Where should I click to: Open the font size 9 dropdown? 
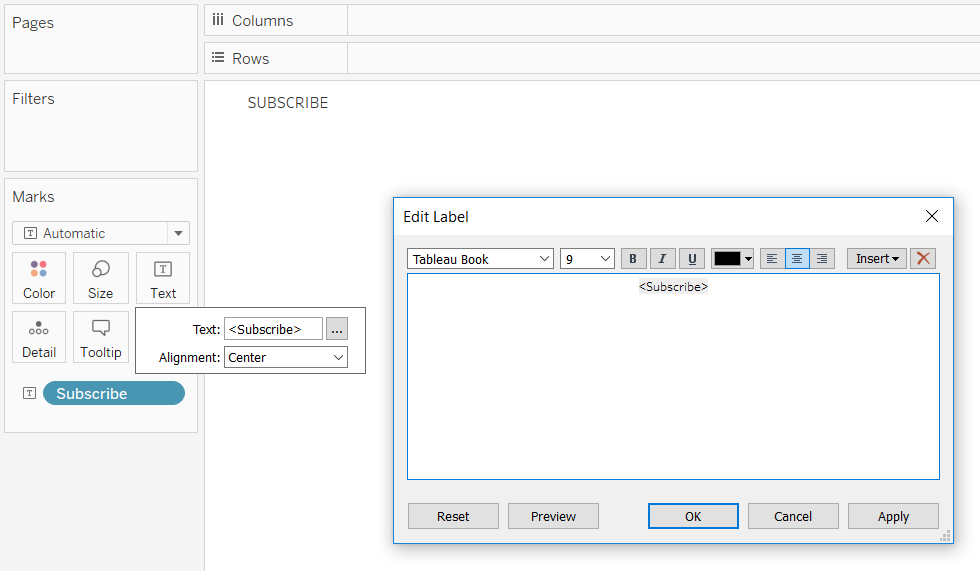pos(587,259)
